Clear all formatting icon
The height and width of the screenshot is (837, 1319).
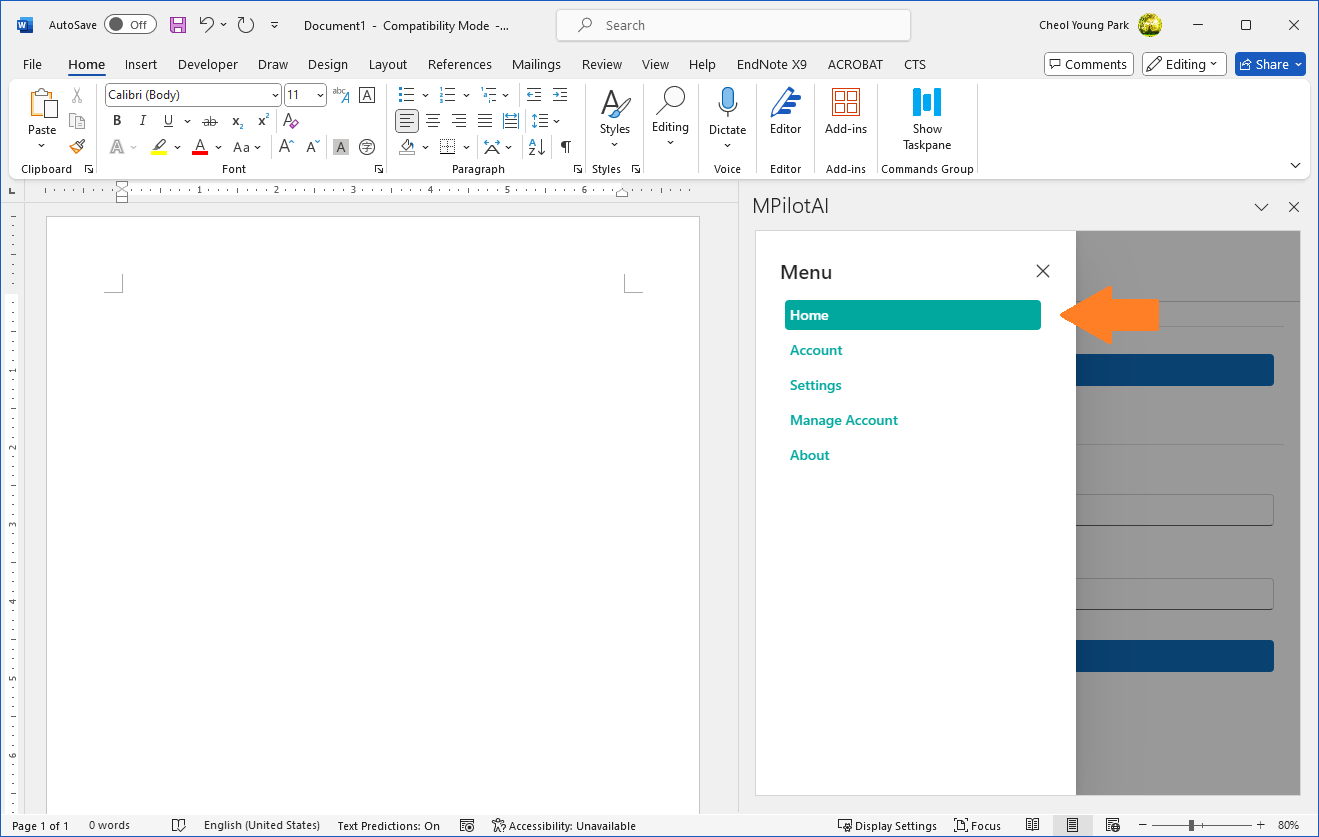(x=291, y=121)
